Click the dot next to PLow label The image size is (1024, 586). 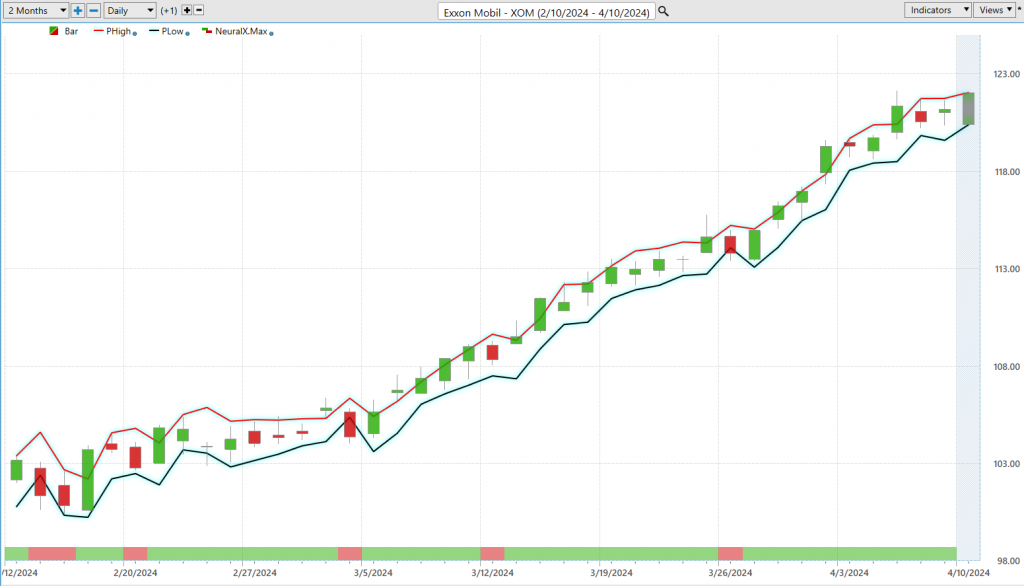(187, 33)
